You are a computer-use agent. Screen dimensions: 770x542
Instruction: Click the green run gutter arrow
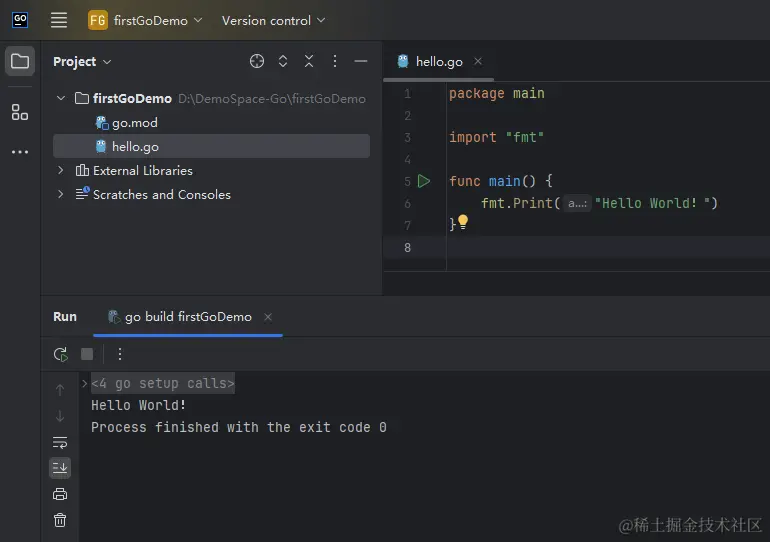click(x=424, y=181)
